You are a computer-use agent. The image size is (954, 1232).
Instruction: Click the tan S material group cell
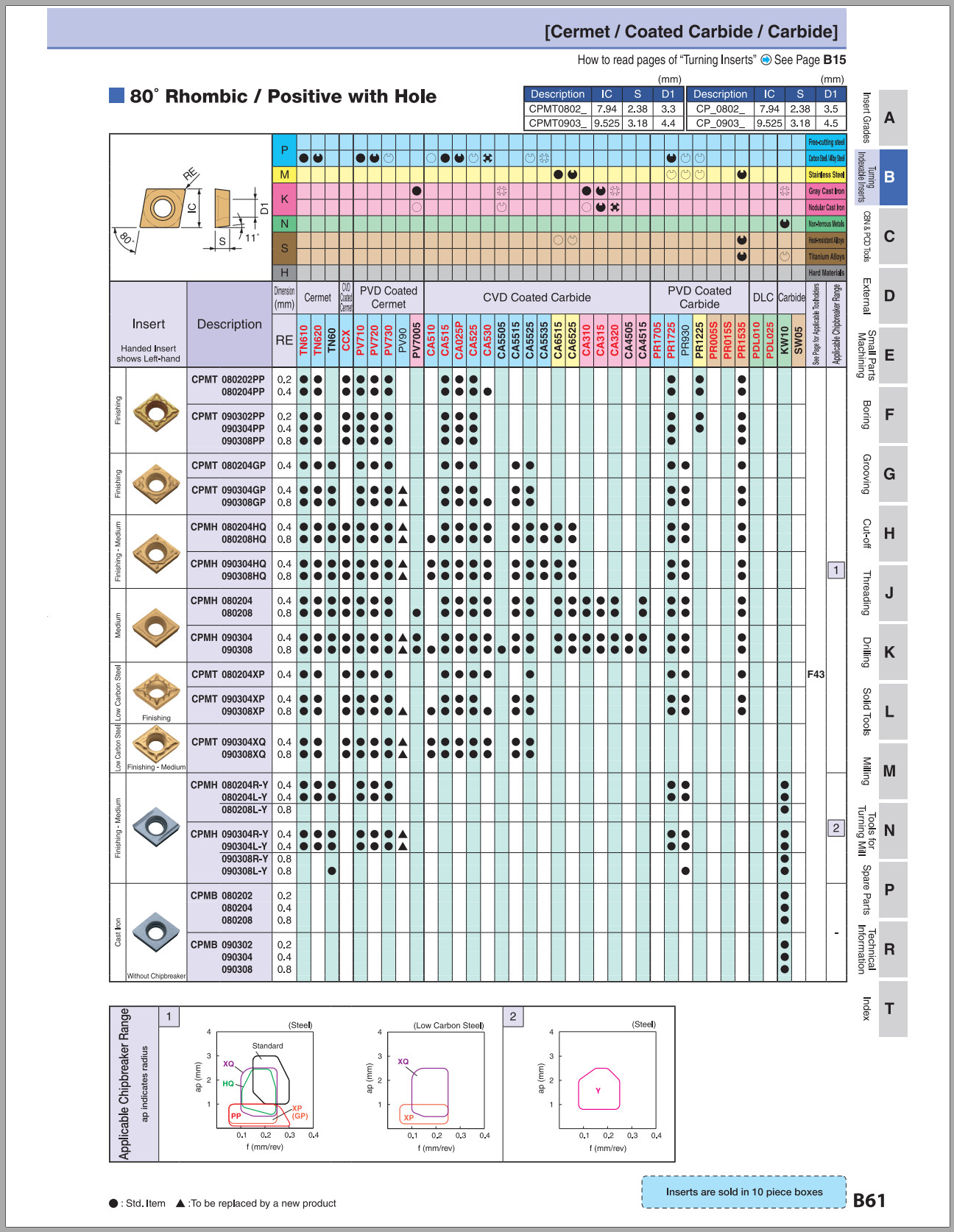pos(284,249)
